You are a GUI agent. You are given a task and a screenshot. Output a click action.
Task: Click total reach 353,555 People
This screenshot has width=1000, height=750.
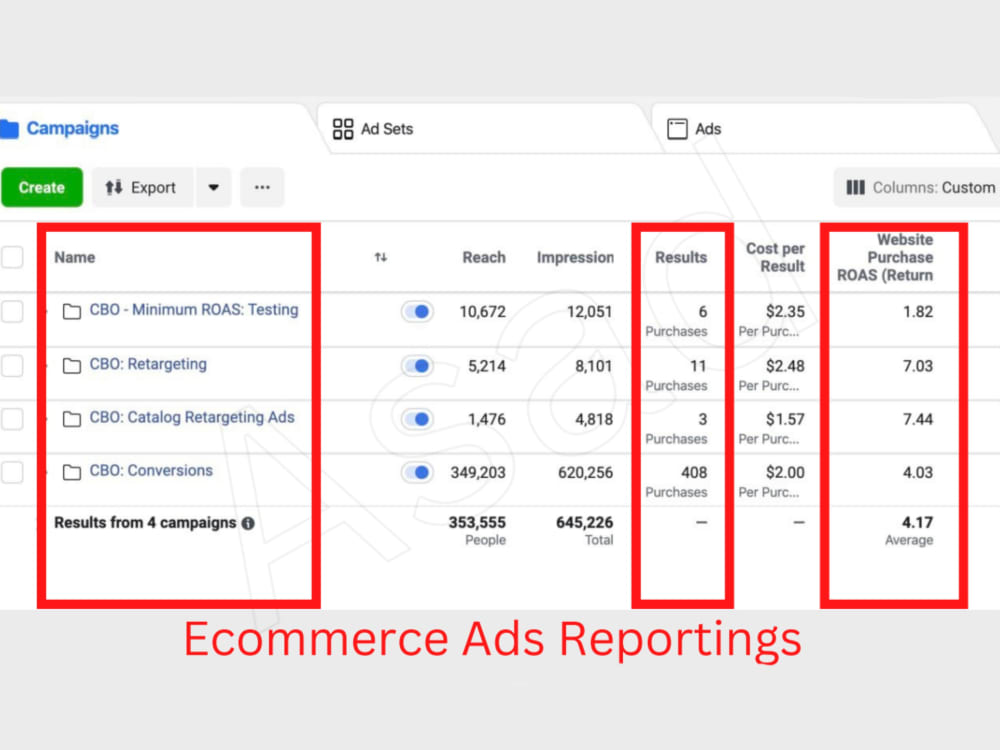pyautogui.click(x=477, y=531)
